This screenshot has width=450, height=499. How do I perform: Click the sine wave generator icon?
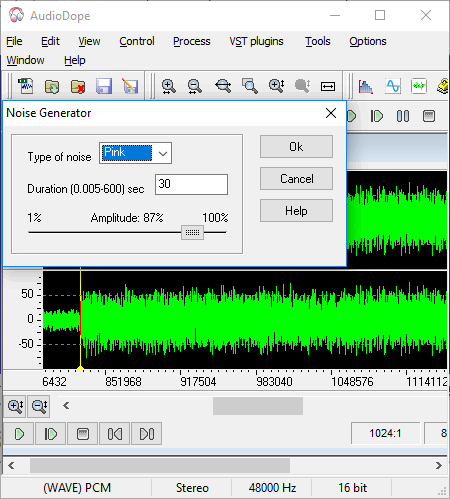393,86
